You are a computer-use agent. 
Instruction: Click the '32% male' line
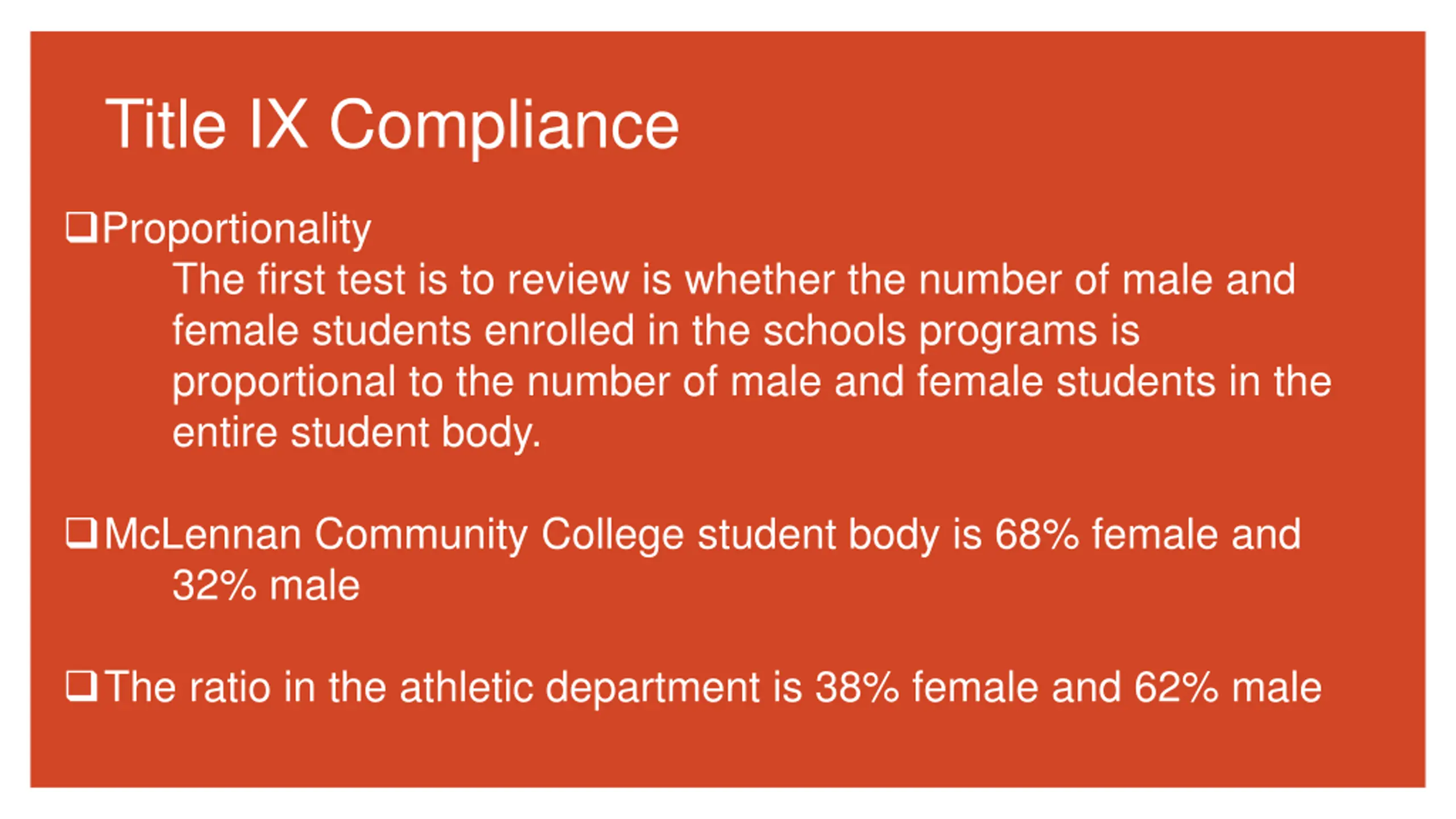(x=266, y=585)
